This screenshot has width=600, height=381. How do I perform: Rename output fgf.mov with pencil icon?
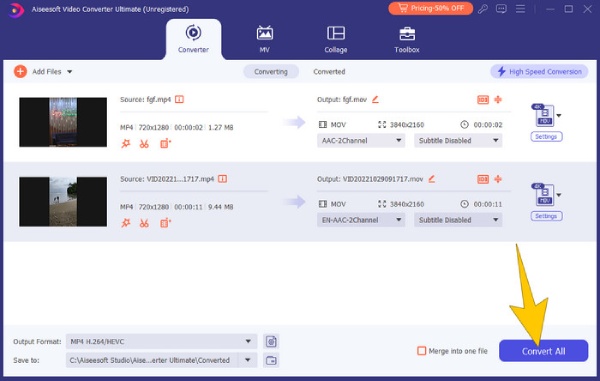[375, 99]
